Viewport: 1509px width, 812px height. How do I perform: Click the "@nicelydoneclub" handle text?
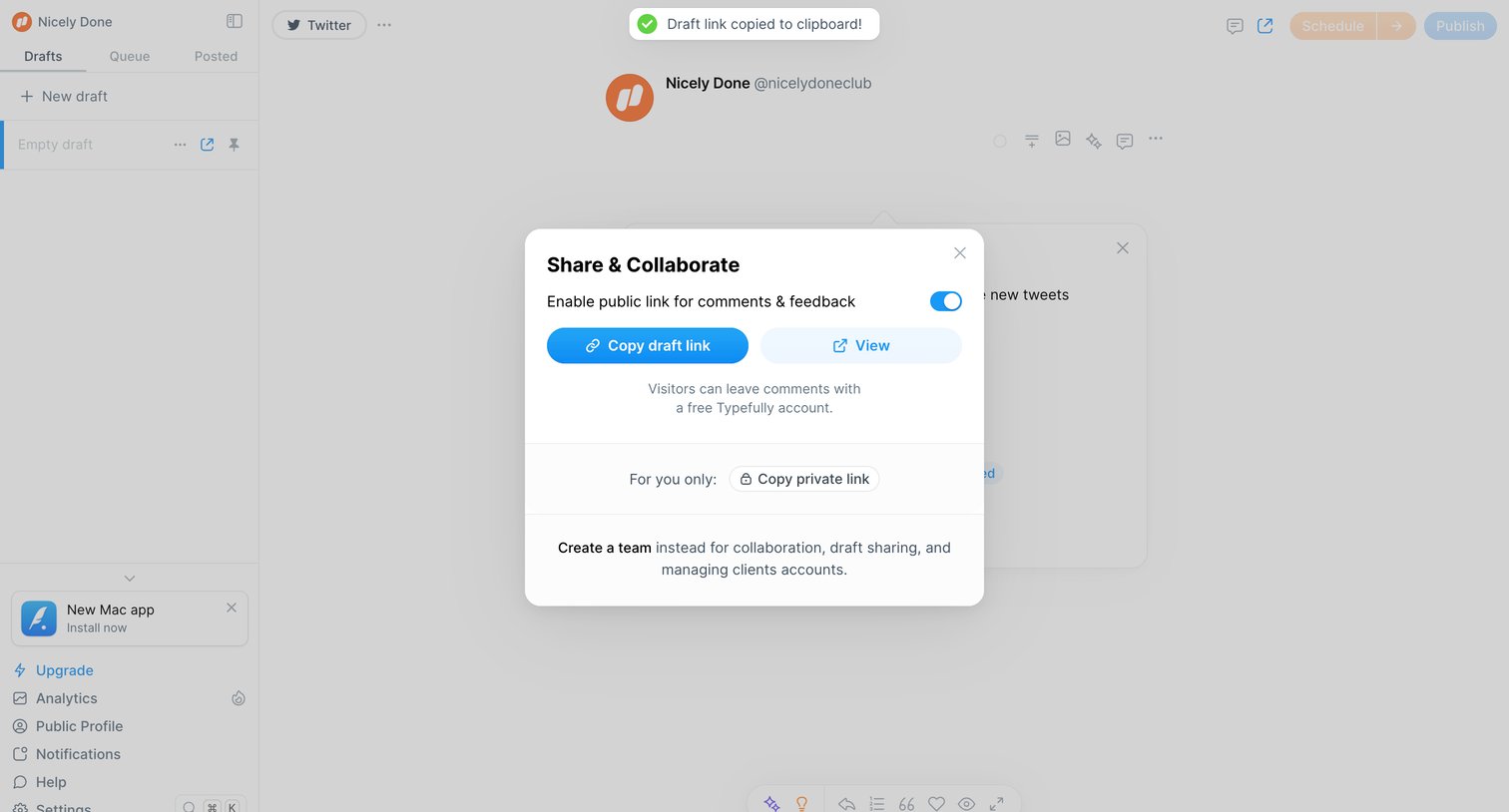coord(812,83)
